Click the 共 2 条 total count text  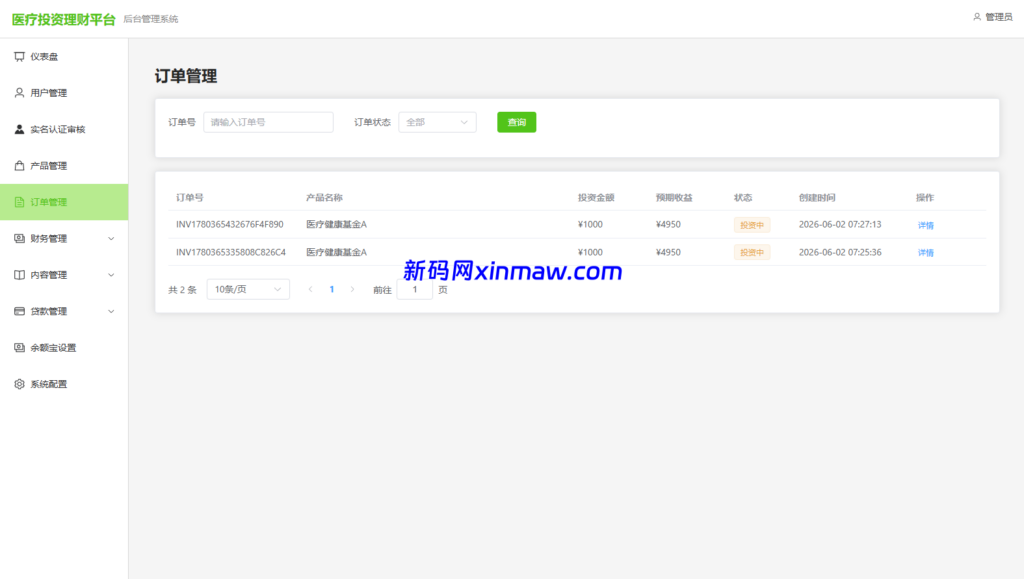(x=182, y=290)
